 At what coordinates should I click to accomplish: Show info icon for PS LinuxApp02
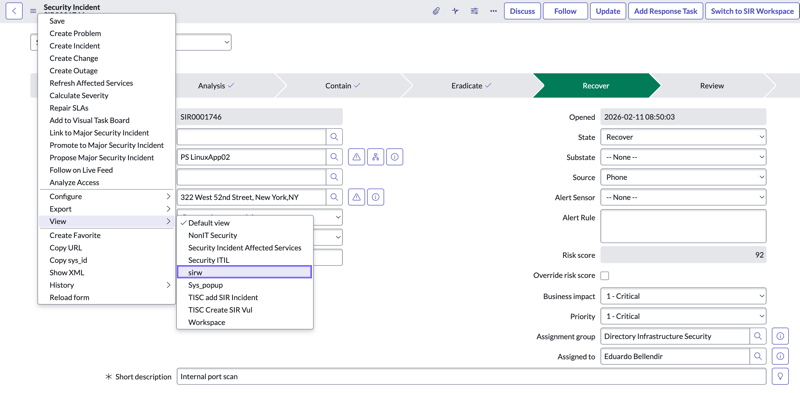tap(394, 157)
